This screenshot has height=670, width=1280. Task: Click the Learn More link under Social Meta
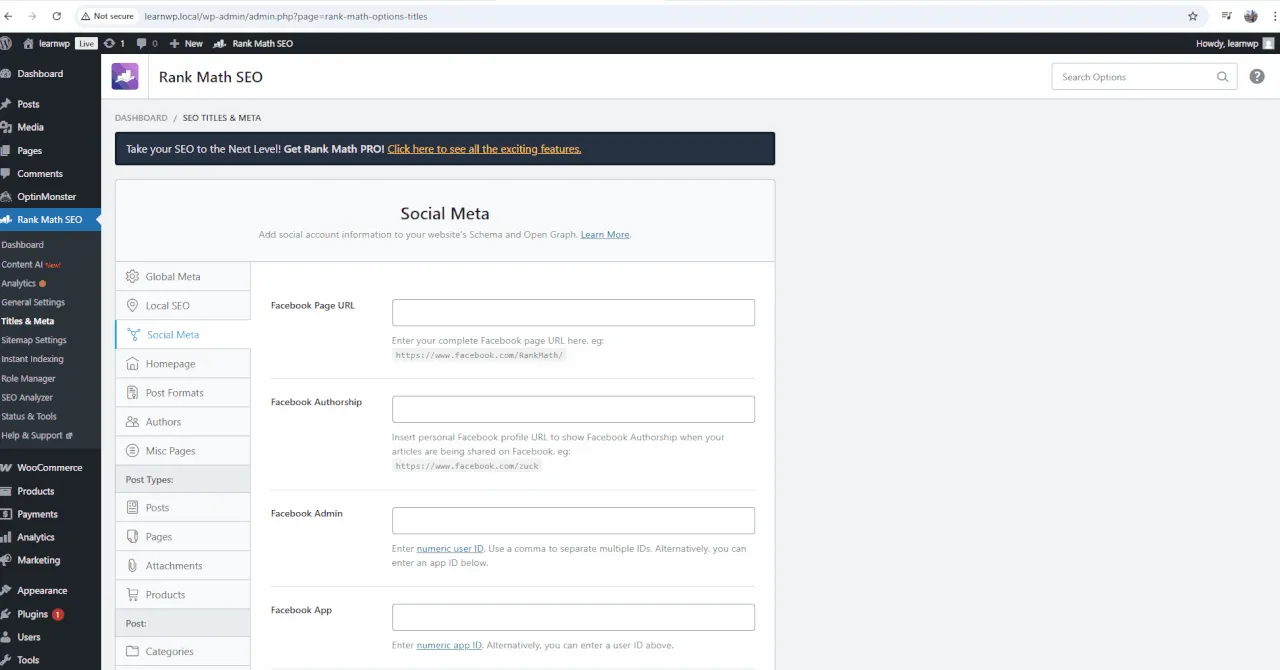pos(605,235)
